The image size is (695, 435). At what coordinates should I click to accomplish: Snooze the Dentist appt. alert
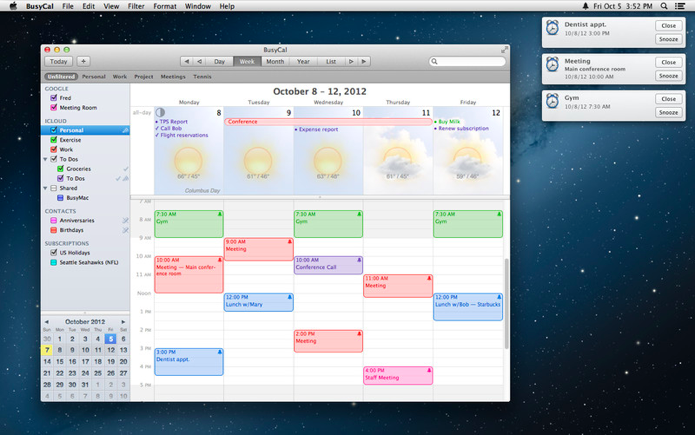coord(668,39)
